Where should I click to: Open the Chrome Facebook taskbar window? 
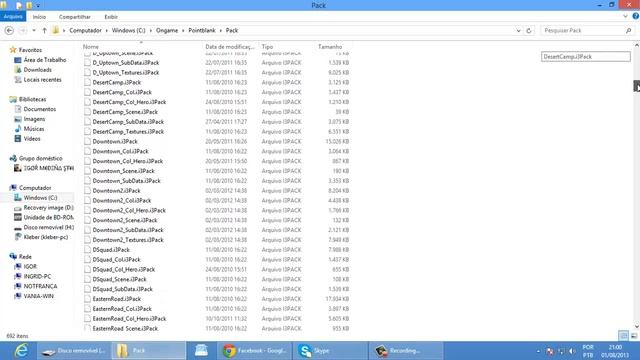[x=255, y=351]
